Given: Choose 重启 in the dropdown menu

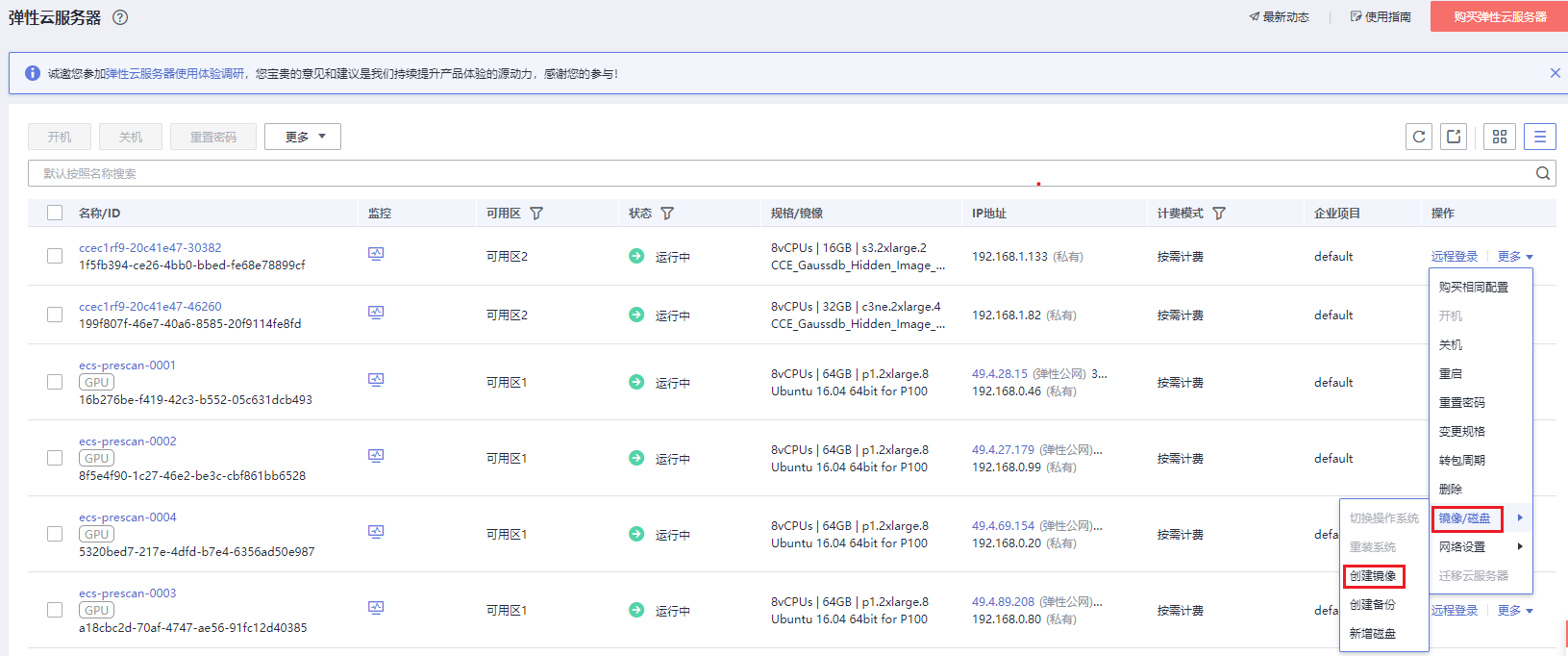Looking at the screenshot, I should 1451,374.
